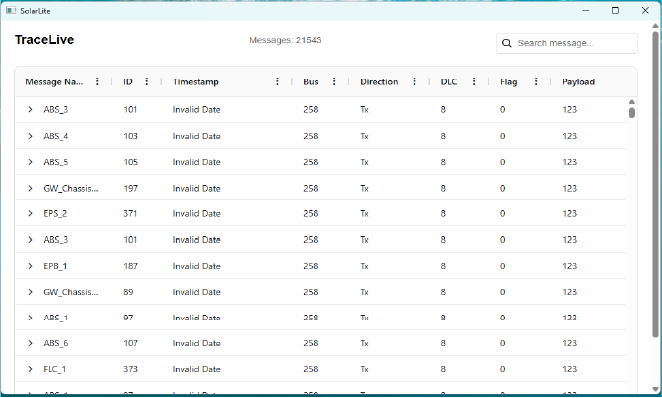Screen dimensions: 662x398
Task: Maximize the SolarLite window
Action: click(x=616, y=11)
